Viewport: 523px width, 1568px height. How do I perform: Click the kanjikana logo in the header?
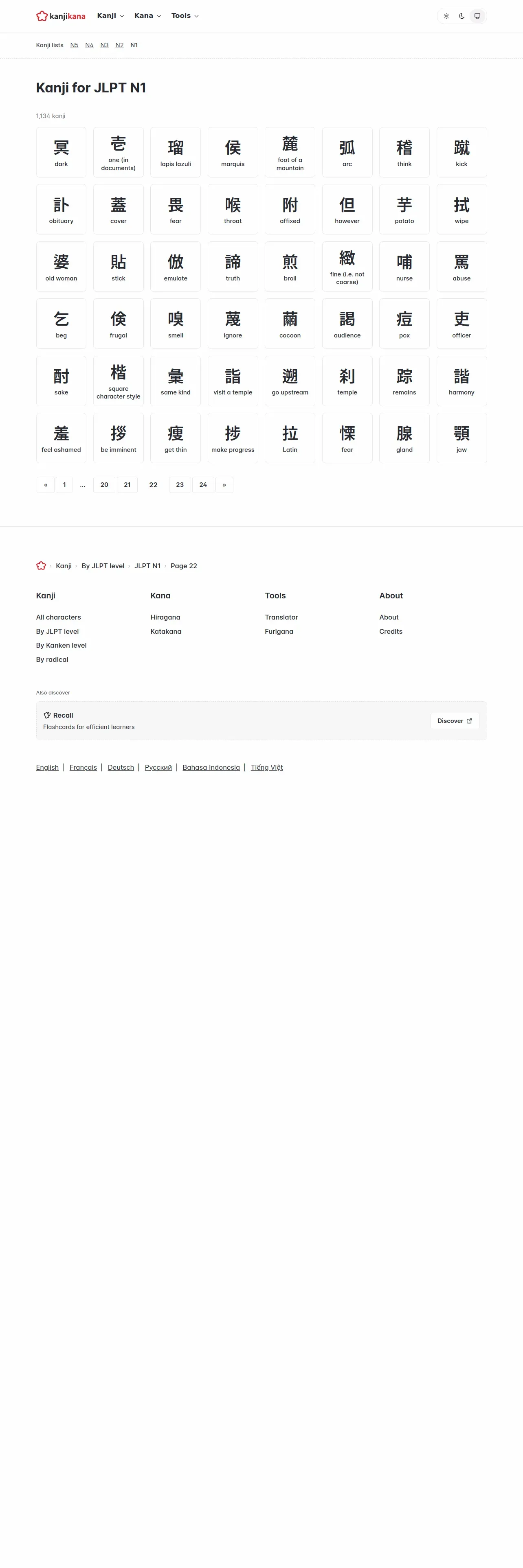tap(61, 16)
